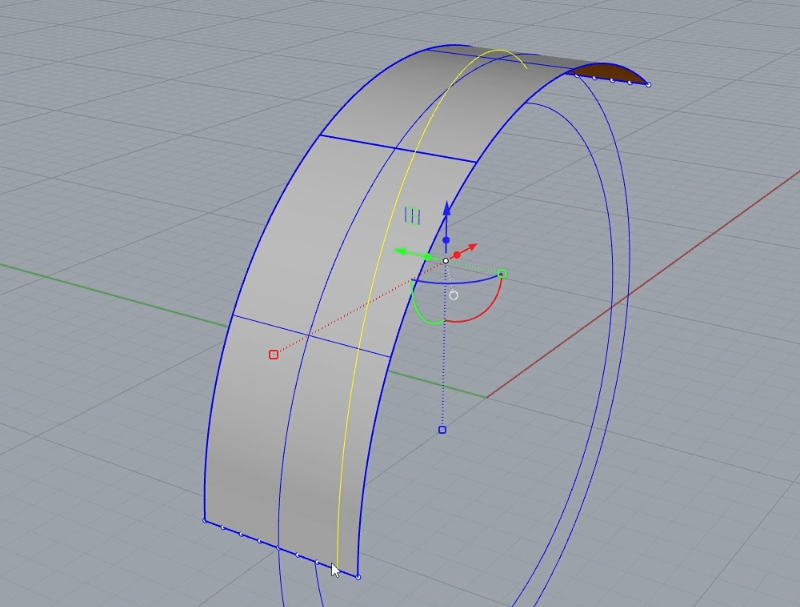Click top-right end control point near brown patch
Viewport: 800px width, 607px height.
(648, 85)
